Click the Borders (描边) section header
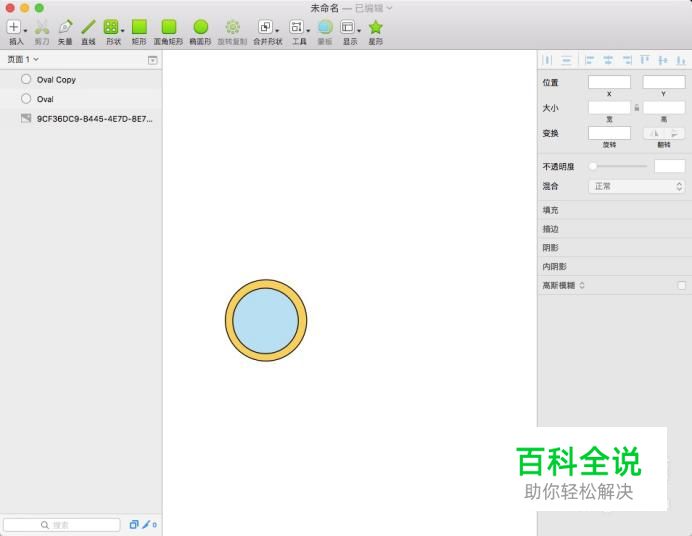 coord(551,229)
